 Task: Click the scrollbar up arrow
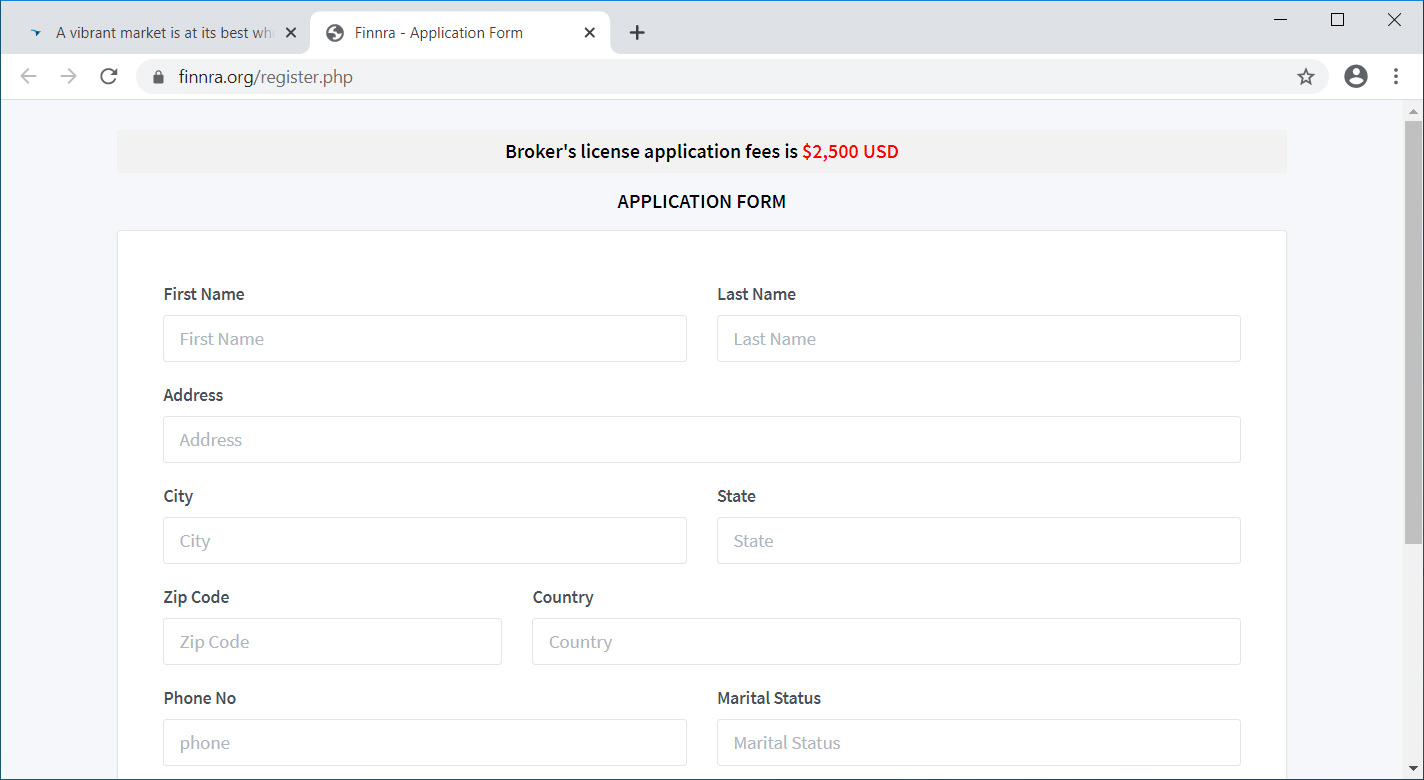pyautogui.click(x=1413, y=111)
